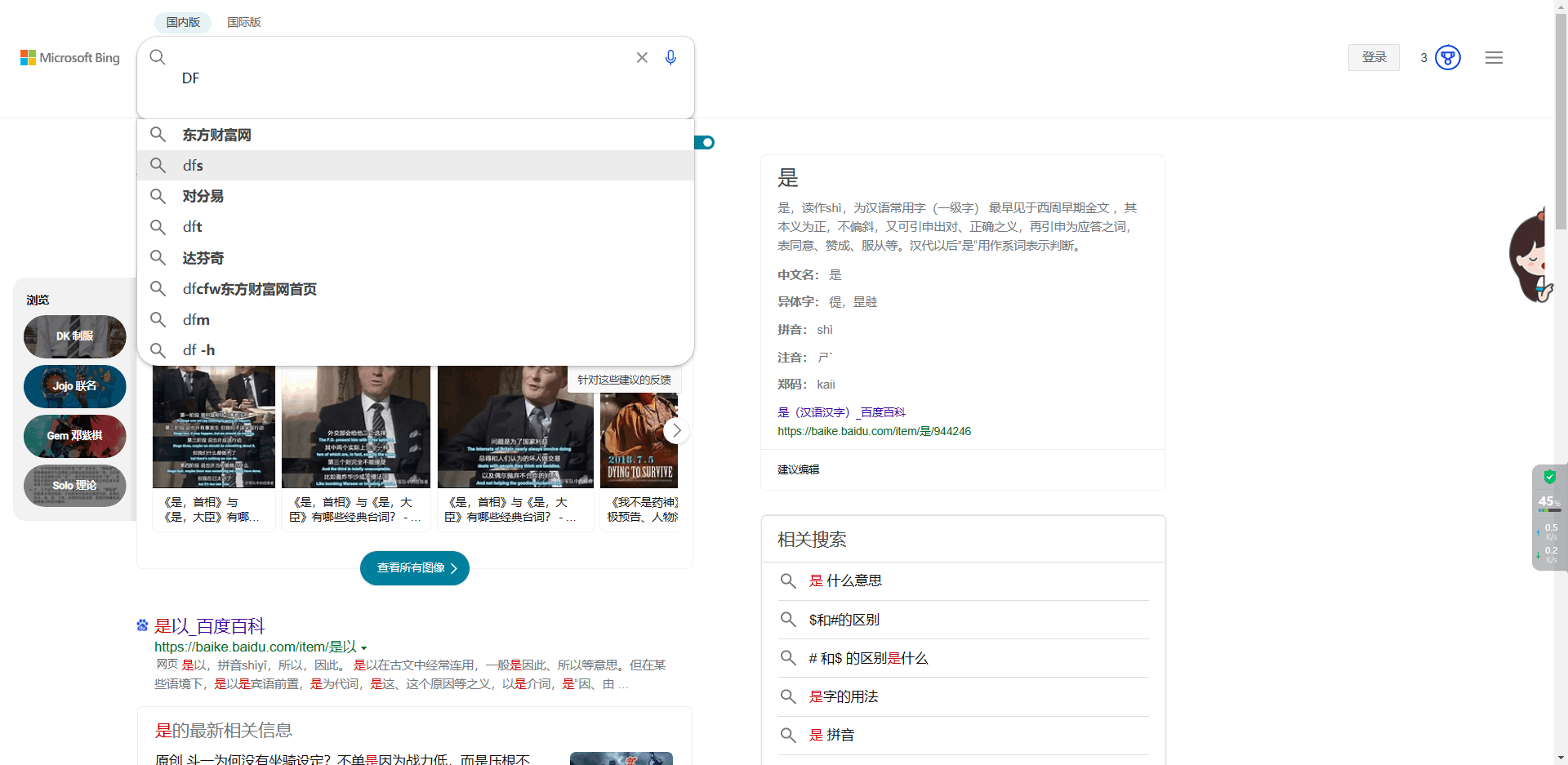Search related query 是 什么意思

pos(845,580)
